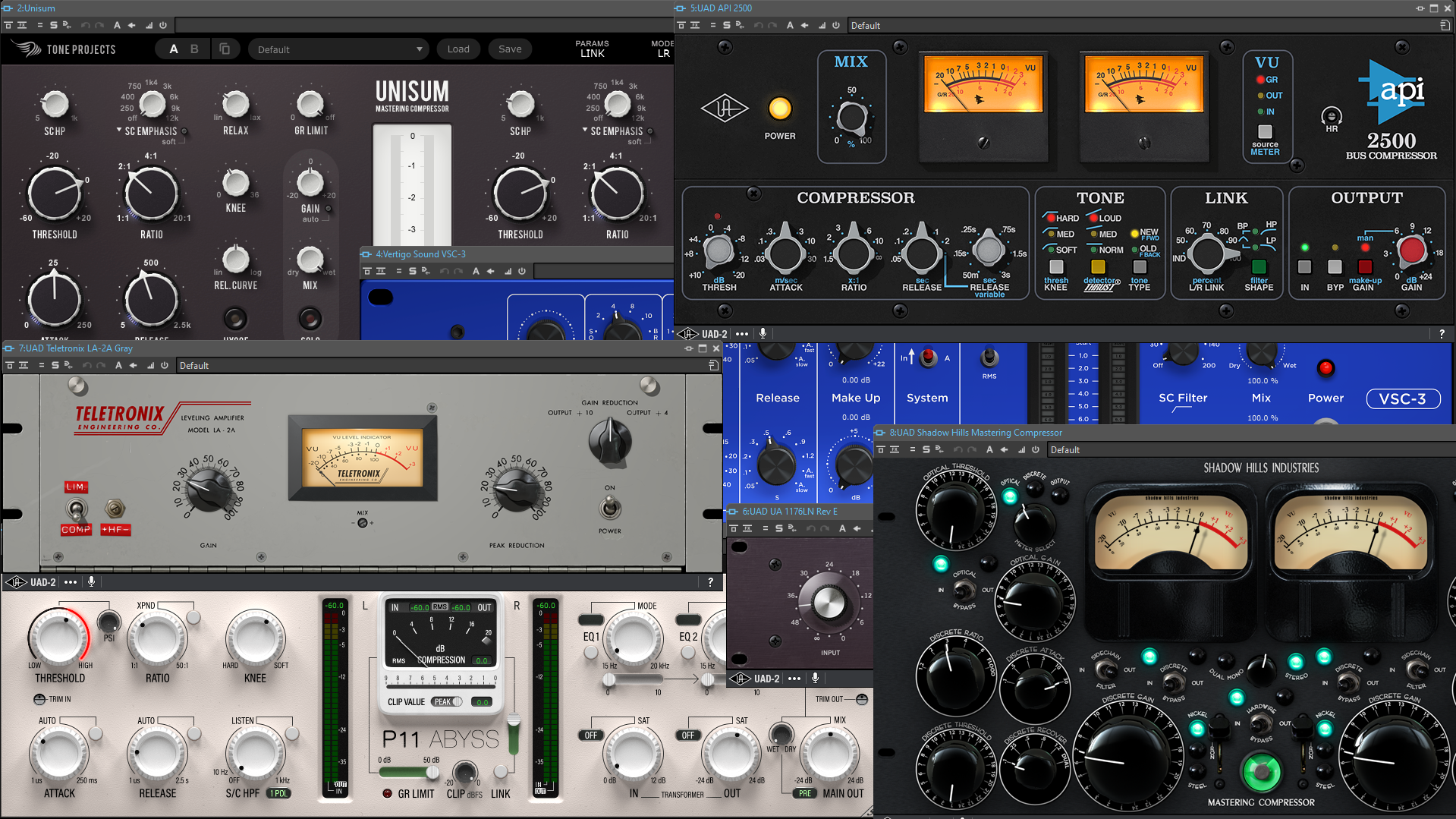Viewport: 1456px width, 819px height.
Task: Click the API 2500 HR headroom icon
Action: click(1331, 117)
